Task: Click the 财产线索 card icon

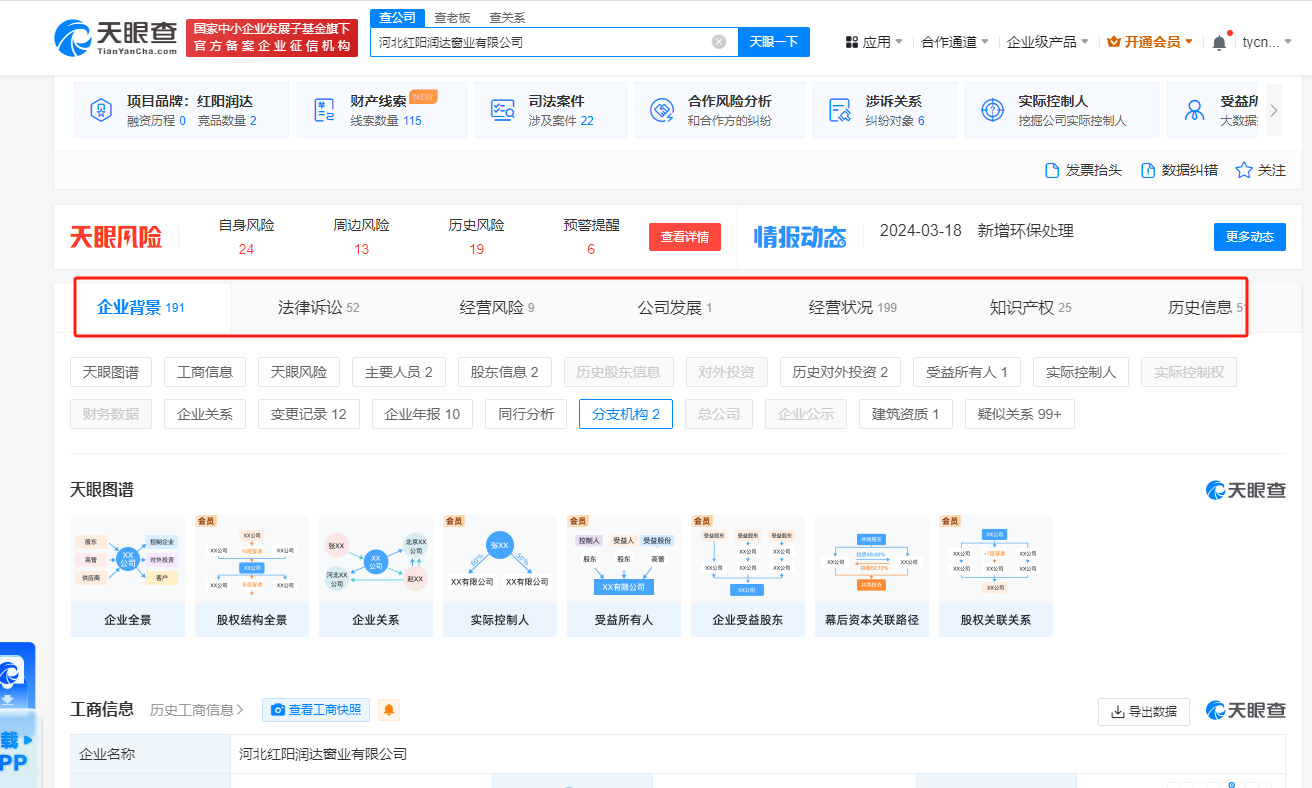Action: click(x=324, y=110)
